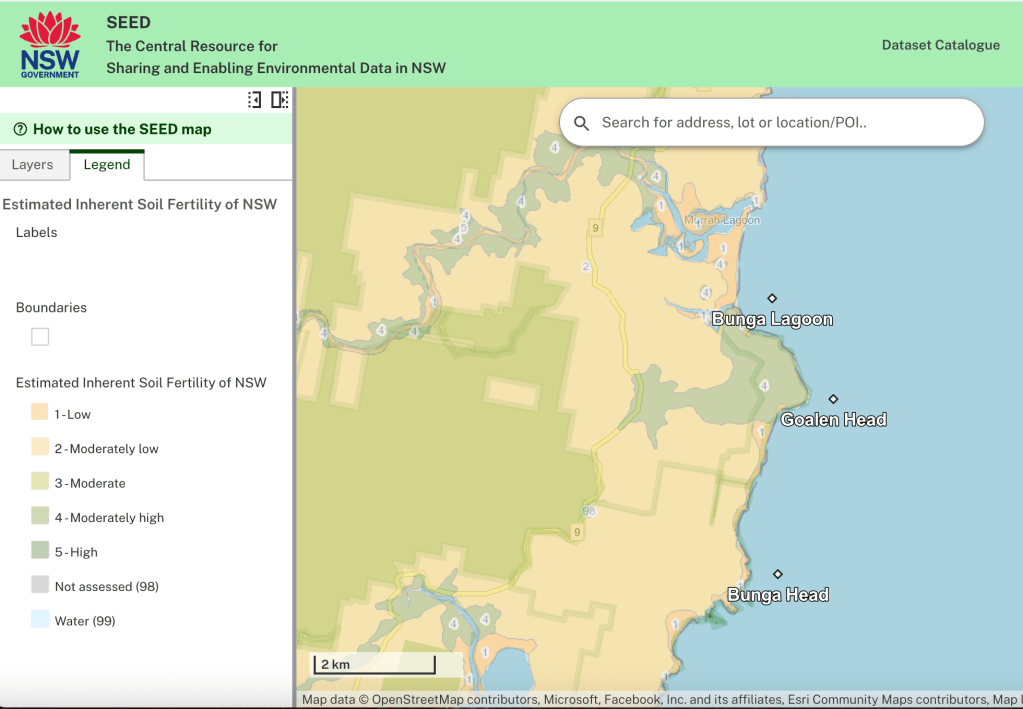Select the Goalen Head diamond marker
The height and width of the screenshot is (709, 1023).
(833, 399)
